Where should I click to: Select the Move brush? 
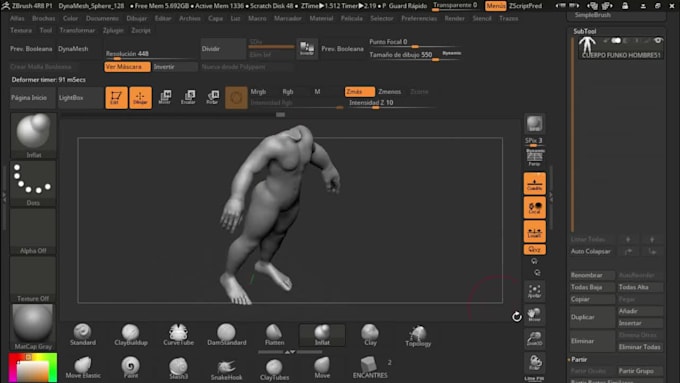click(x=322, y=367)
